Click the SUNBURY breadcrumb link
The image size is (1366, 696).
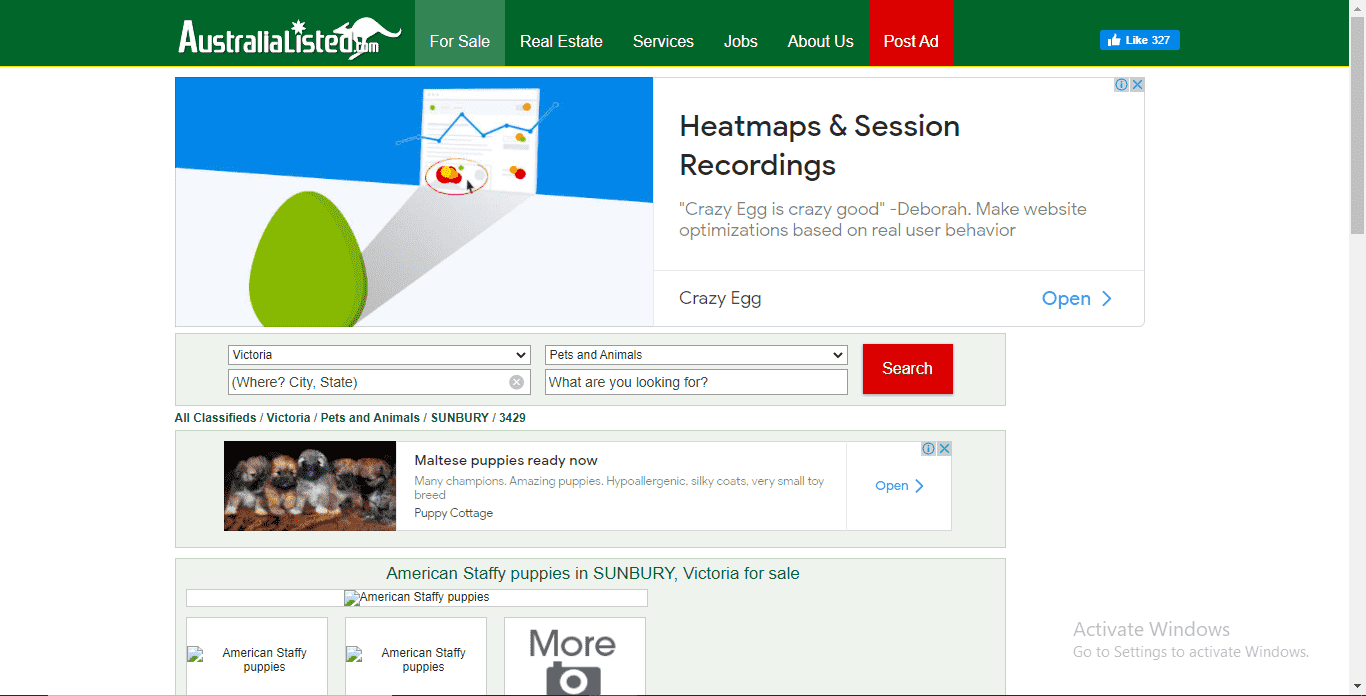coord(459,418)
